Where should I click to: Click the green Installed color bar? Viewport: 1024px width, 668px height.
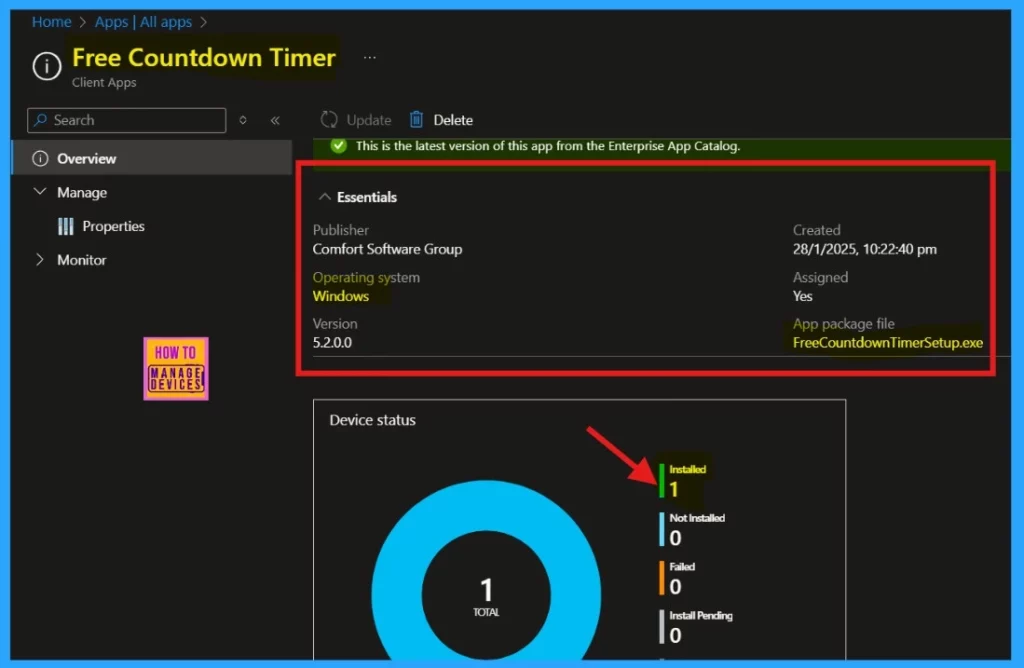click(662, 481)
